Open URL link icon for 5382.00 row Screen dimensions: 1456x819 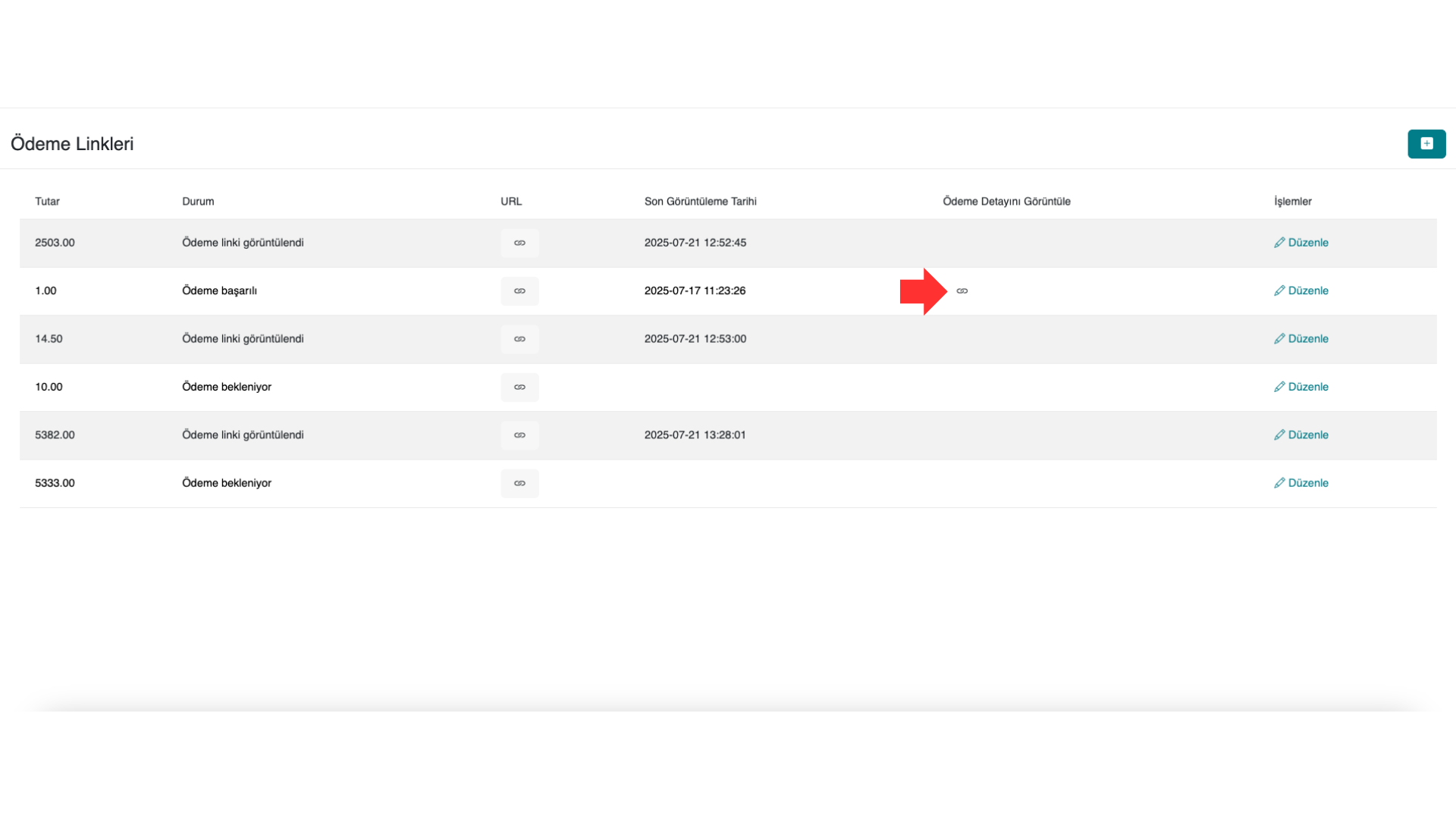tap(519, 435)
